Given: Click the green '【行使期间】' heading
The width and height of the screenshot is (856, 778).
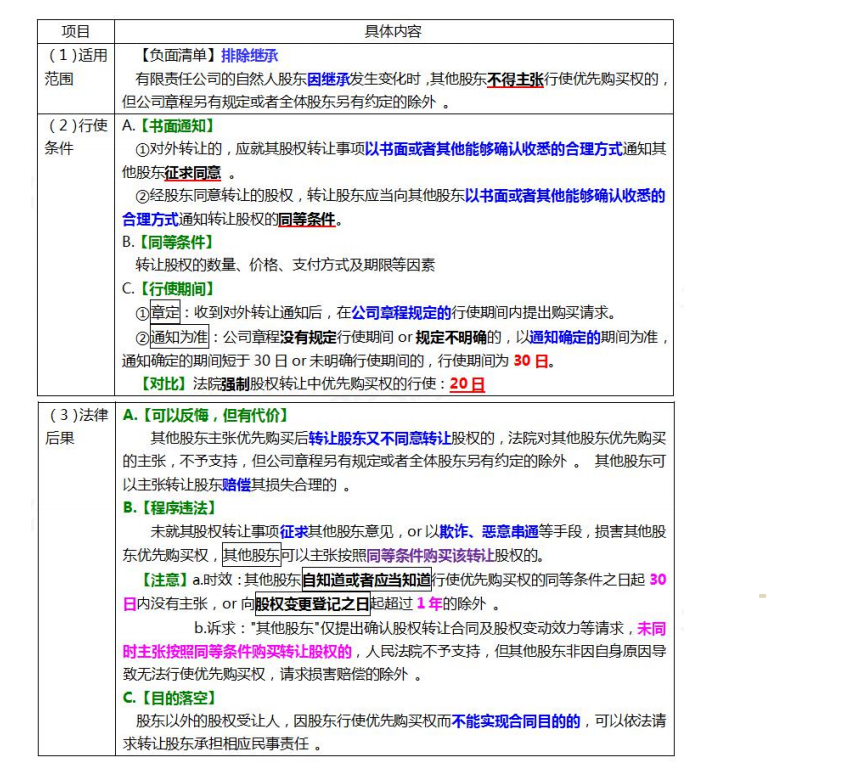Looking at the screenshot, I should click(x=176, y=289).
